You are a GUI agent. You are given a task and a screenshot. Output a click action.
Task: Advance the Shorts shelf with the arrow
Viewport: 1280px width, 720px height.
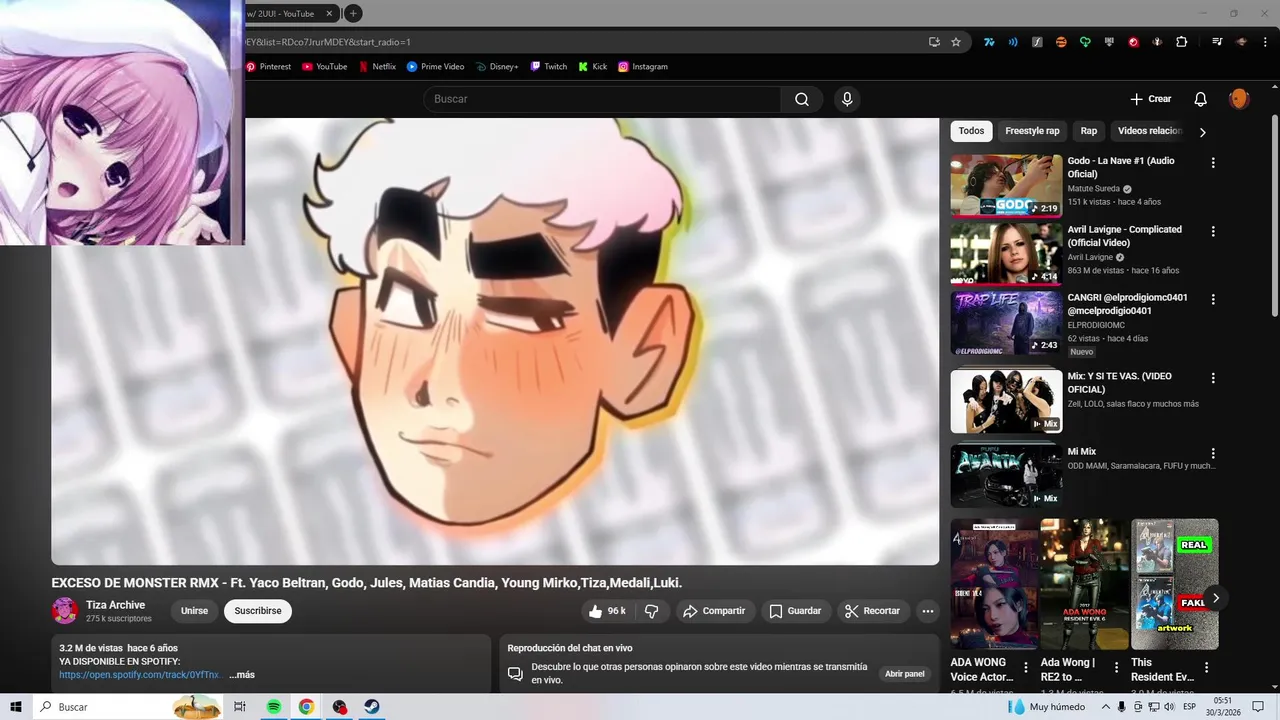pos(1216,598)
